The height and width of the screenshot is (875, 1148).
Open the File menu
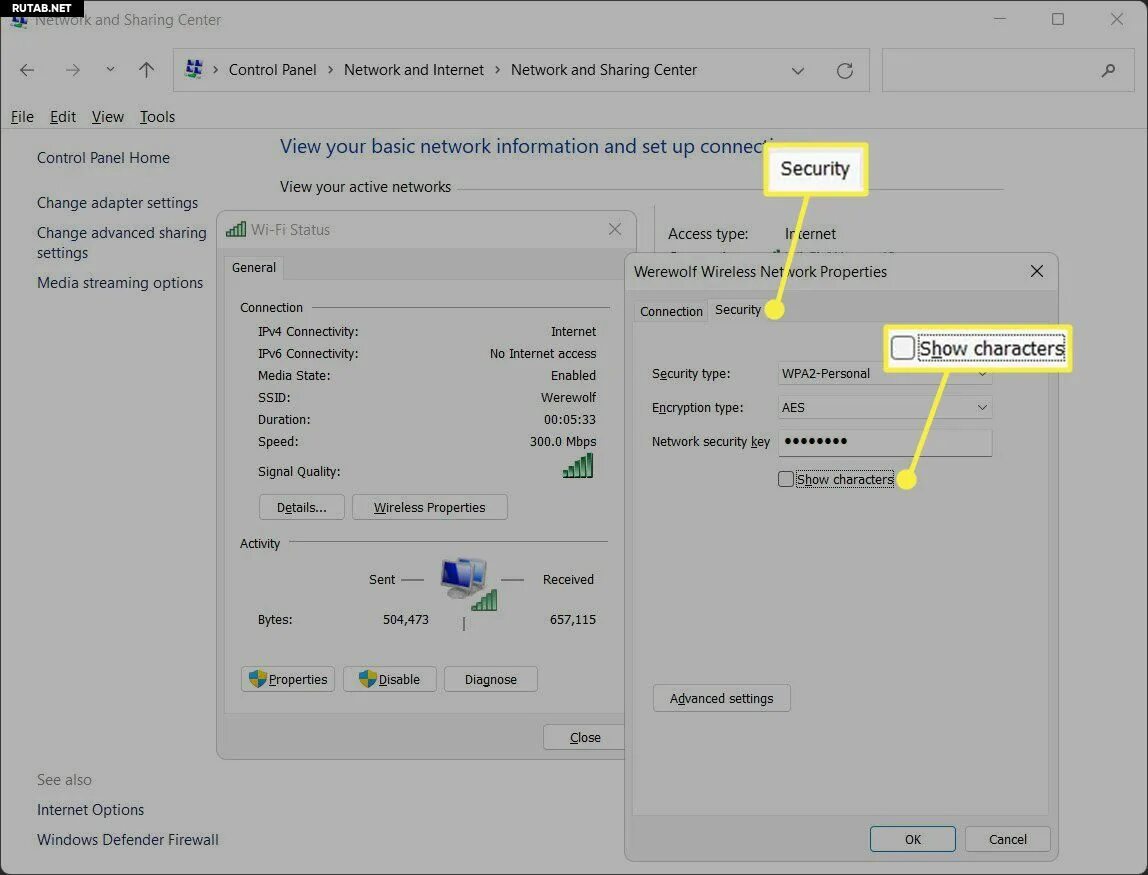[x=22, y=116]
